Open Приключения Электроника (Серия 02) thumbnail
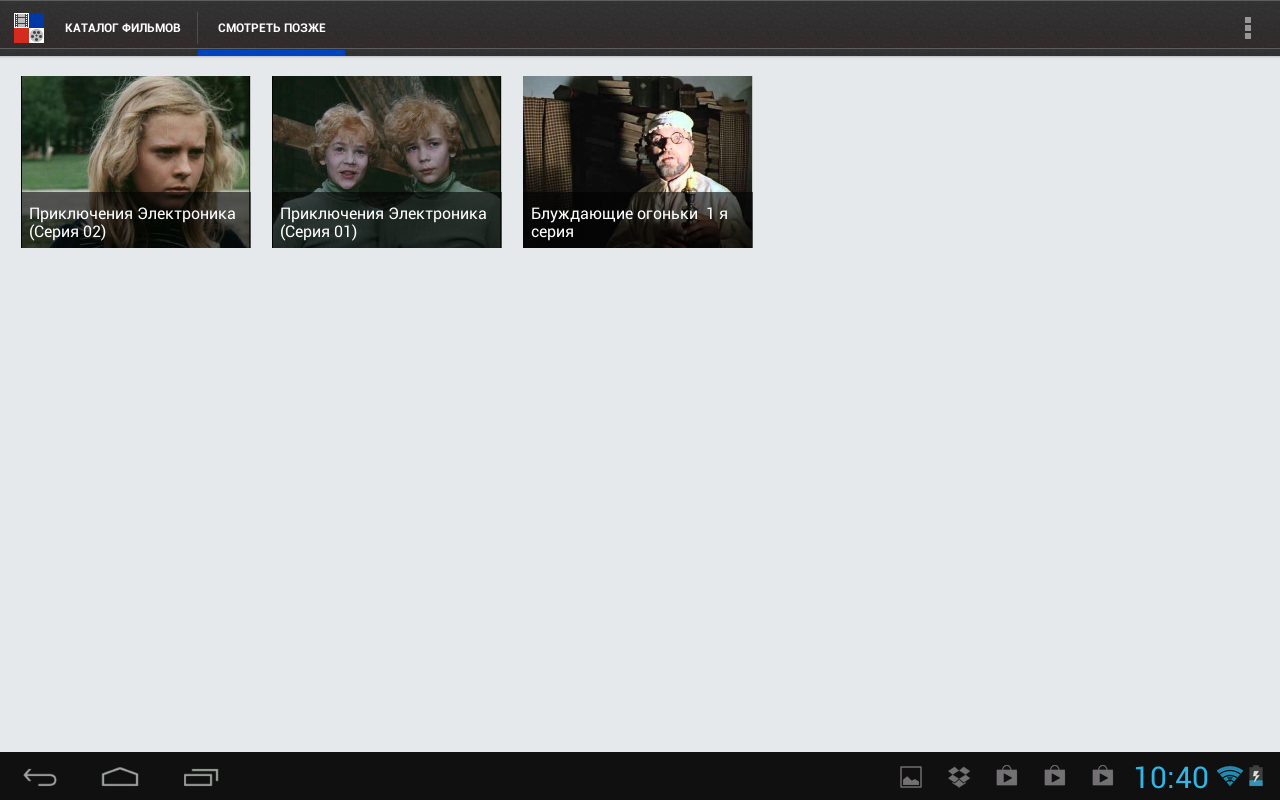 coord(136,162)
